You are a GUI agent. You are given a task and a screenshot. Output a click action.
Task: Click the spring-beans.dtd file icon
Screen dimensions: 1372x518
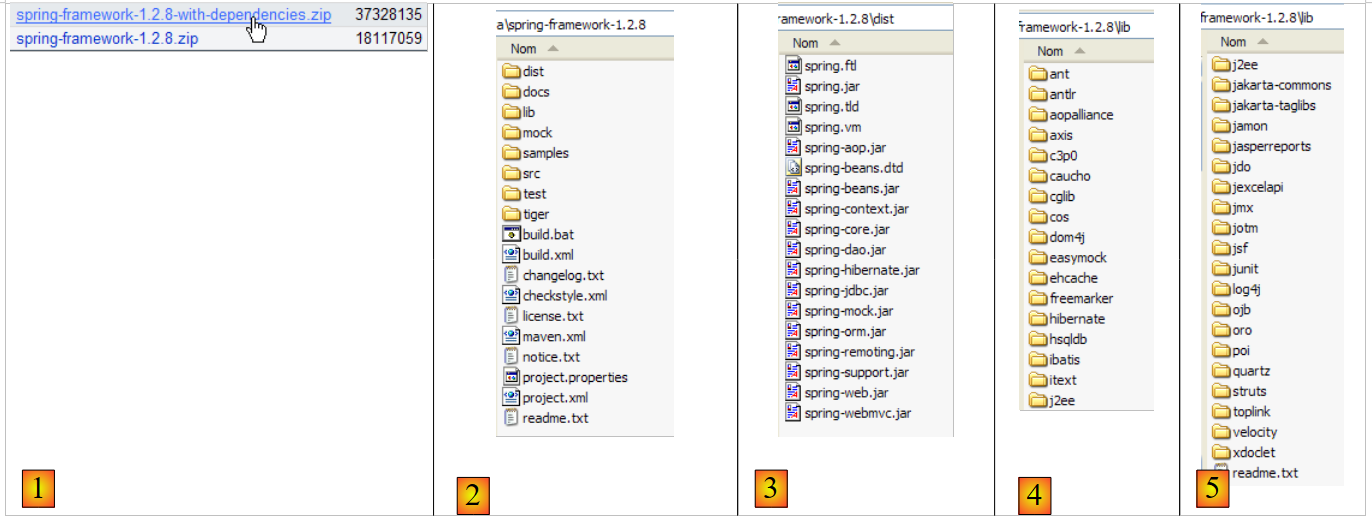click(794, 169)
